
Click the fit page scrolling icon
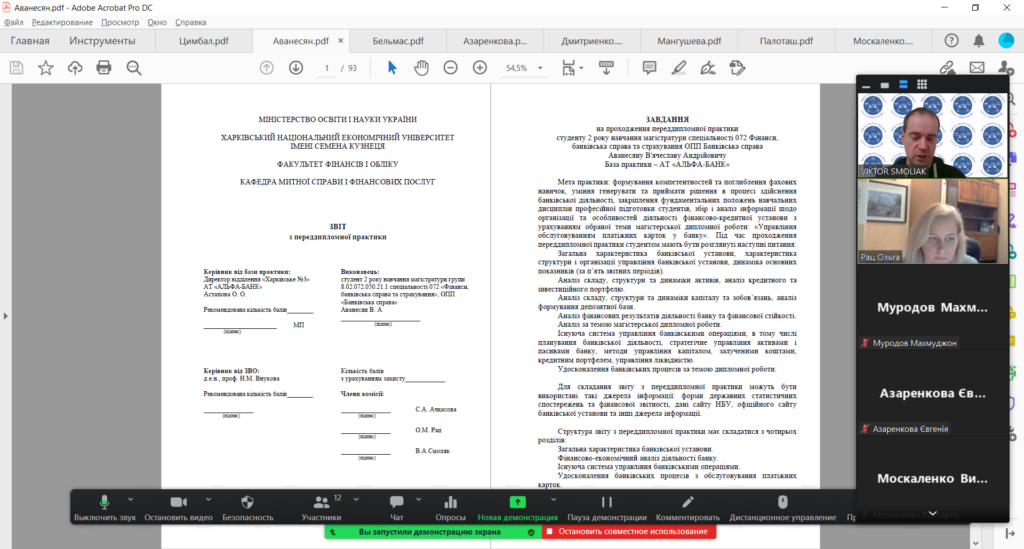click(569, 68)
